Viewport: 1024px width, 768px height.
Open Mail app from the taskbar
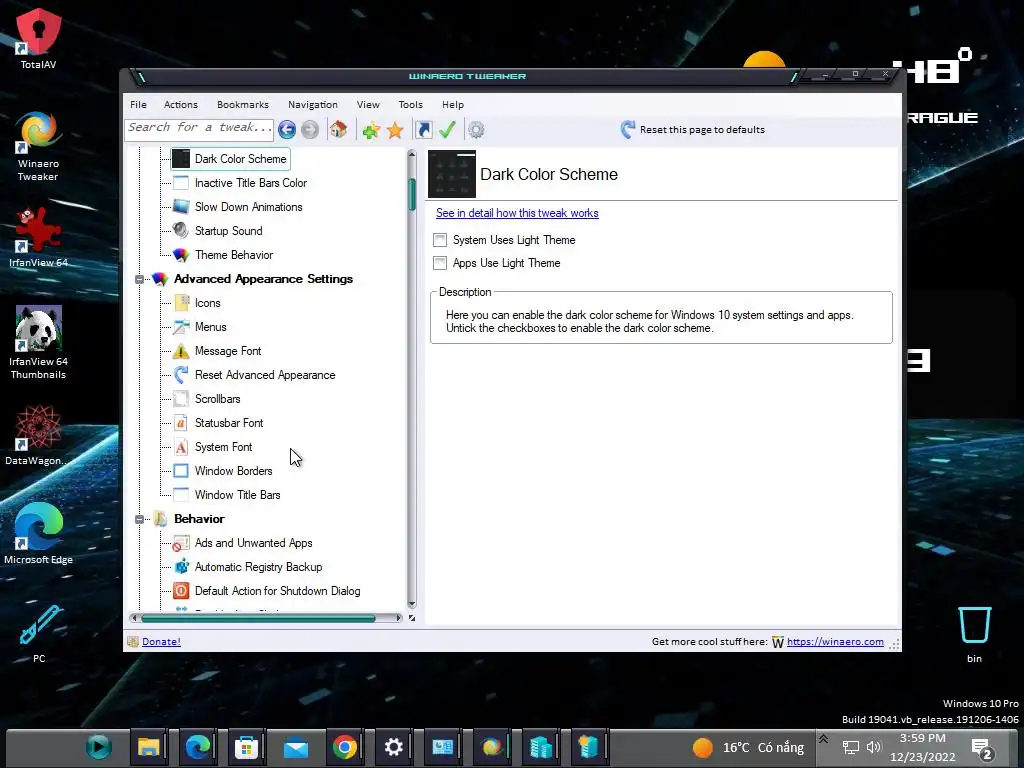click(296, 746)
